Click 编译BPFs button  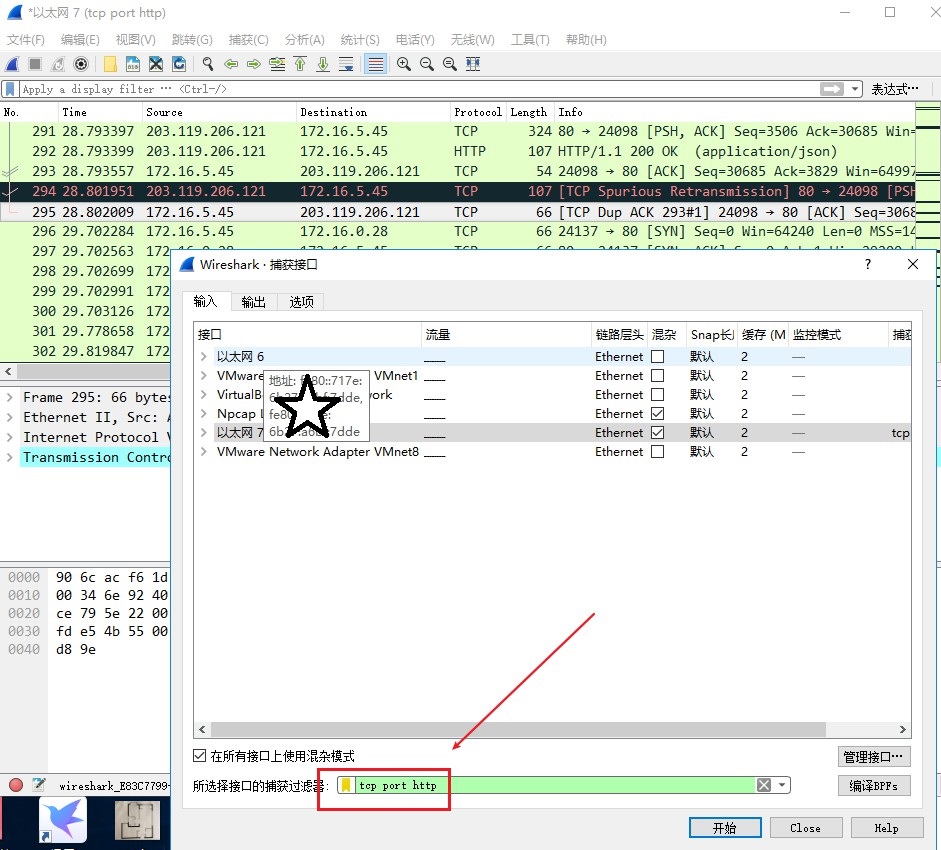(x=874, y=786)
